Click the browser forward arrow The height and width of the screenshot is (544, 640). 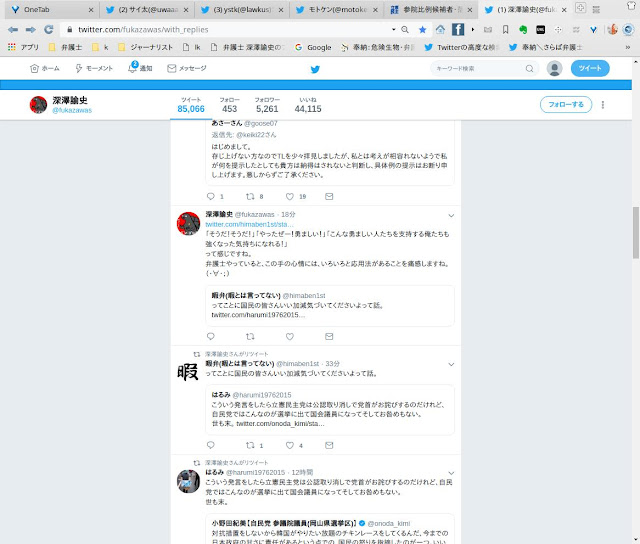[31, 29]
